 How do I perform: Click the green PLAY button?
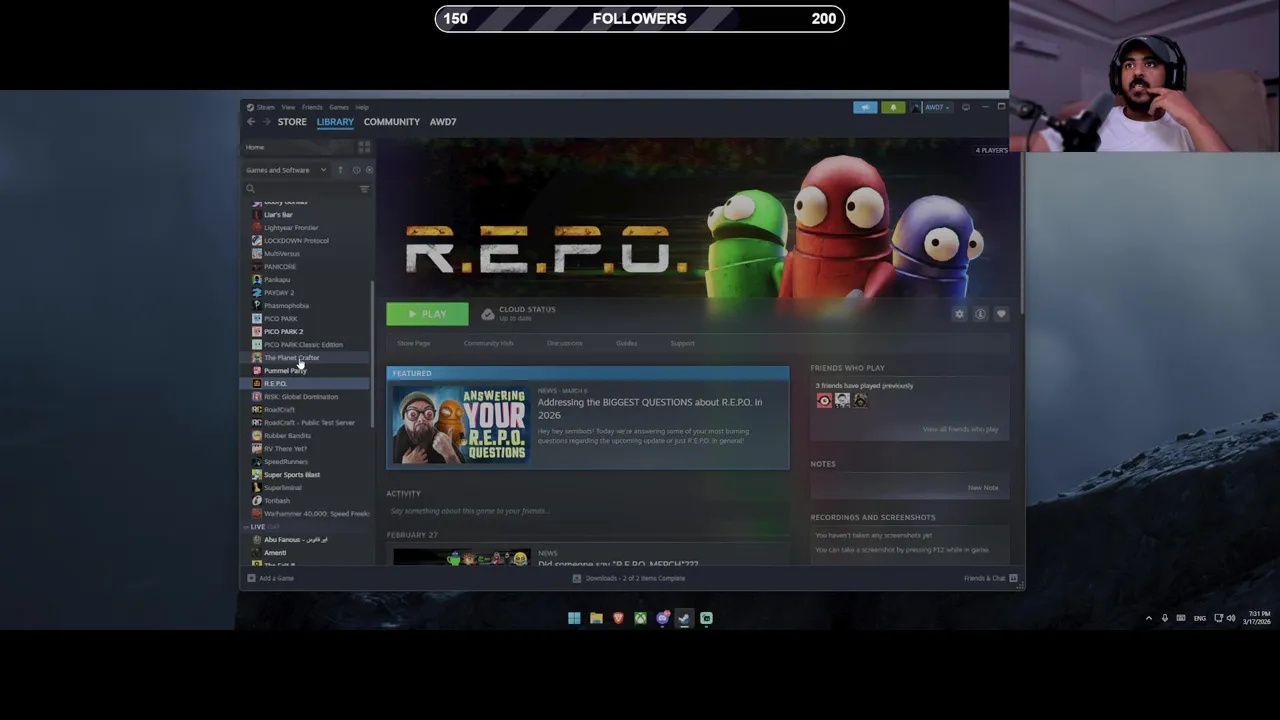point(427,314)
